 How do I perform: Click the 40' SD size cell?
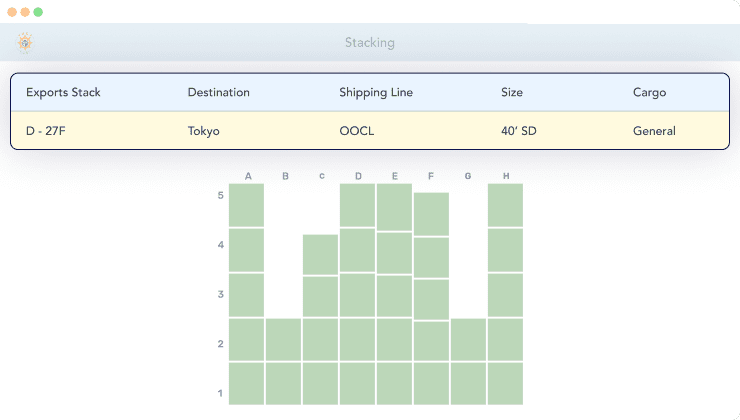[x=518, y=131]
